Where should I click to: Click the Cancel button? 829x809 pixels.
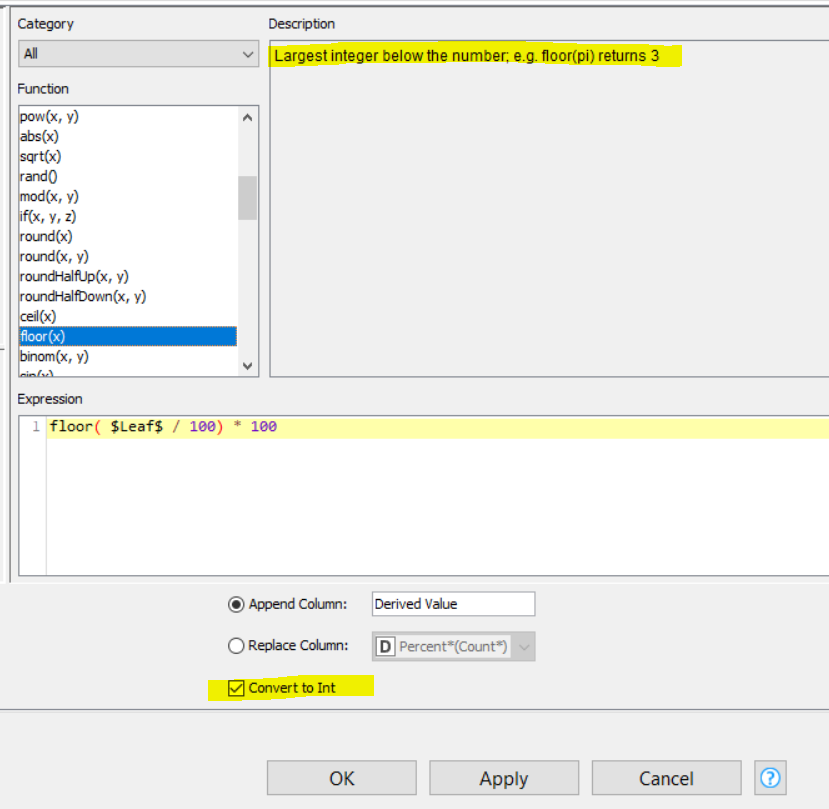pyautogui.click(x=666, y=778)
